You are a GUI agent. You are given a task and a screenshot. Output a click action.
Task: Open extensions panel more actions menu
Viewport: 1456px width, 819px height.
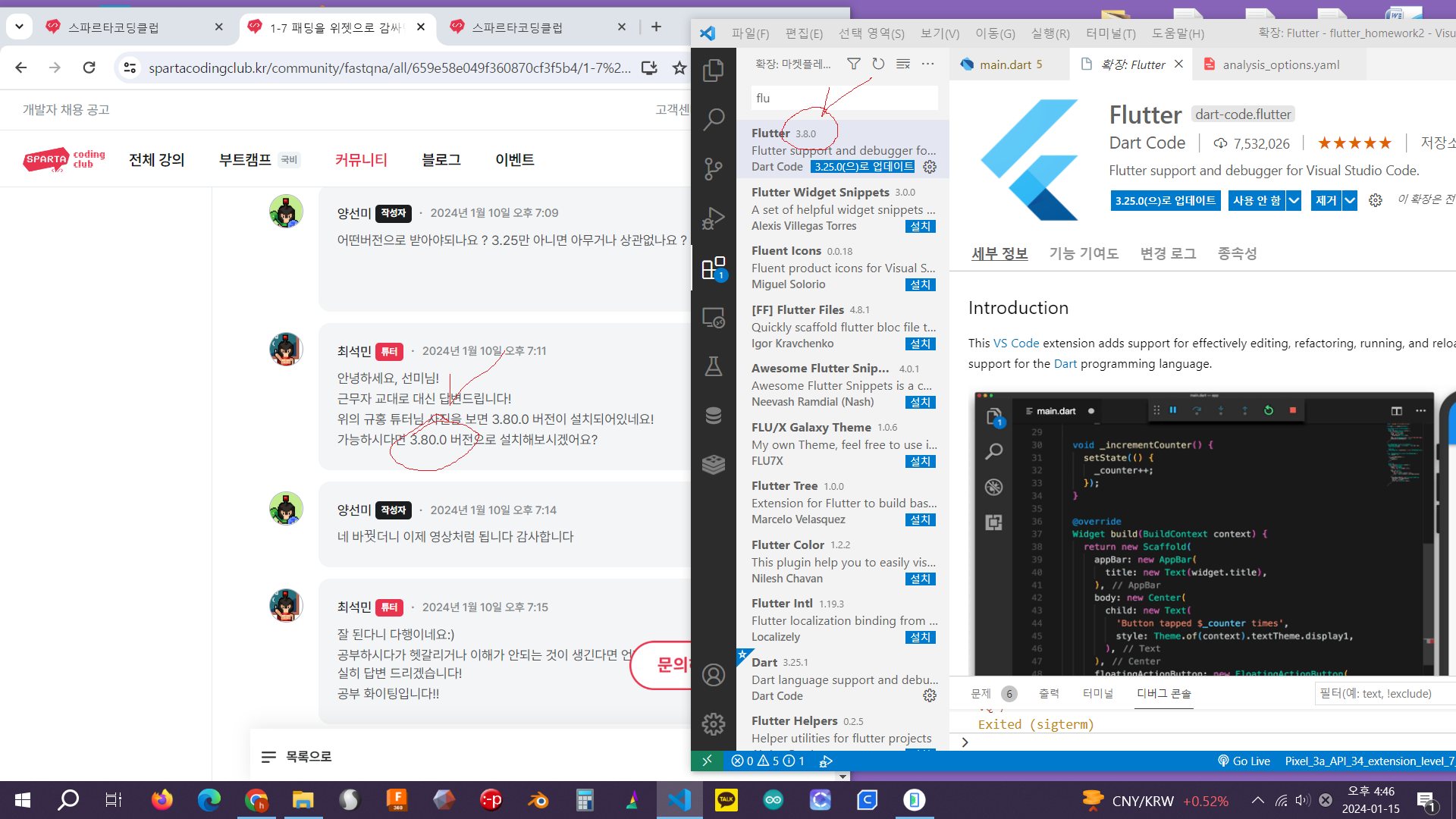coord(927,64)
